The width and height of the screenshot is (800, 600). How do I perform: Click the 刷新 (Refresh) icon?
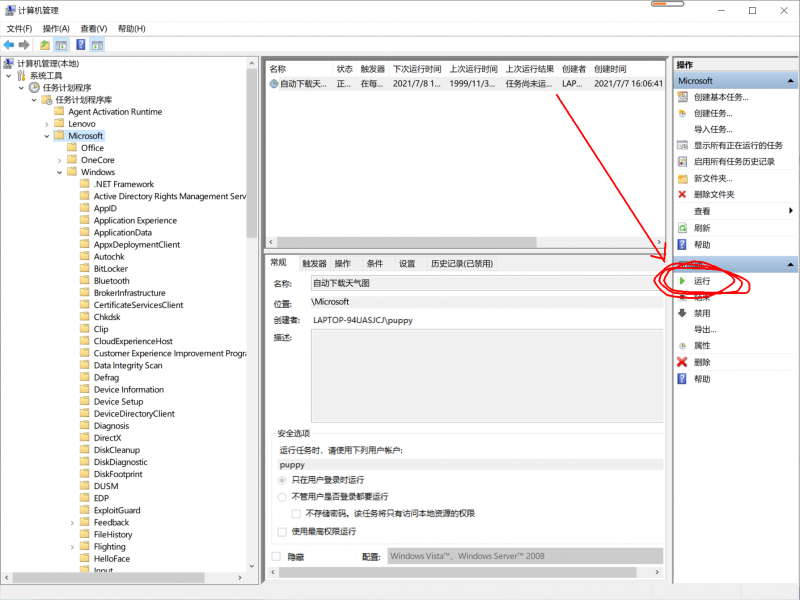(x=683, y=228)
